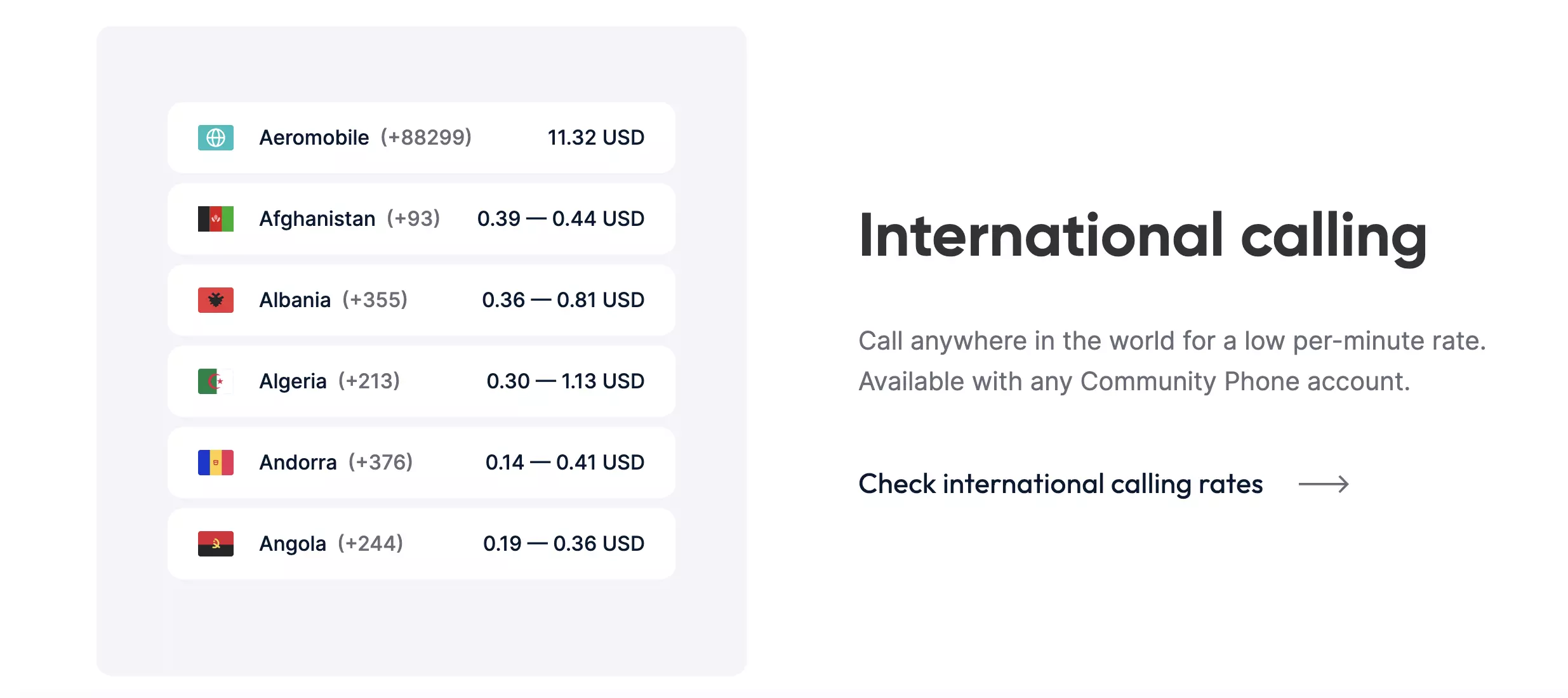Click the Albania flag icon
The height and width of the screenshot is (698, 1568).
(x=216, y=300)
